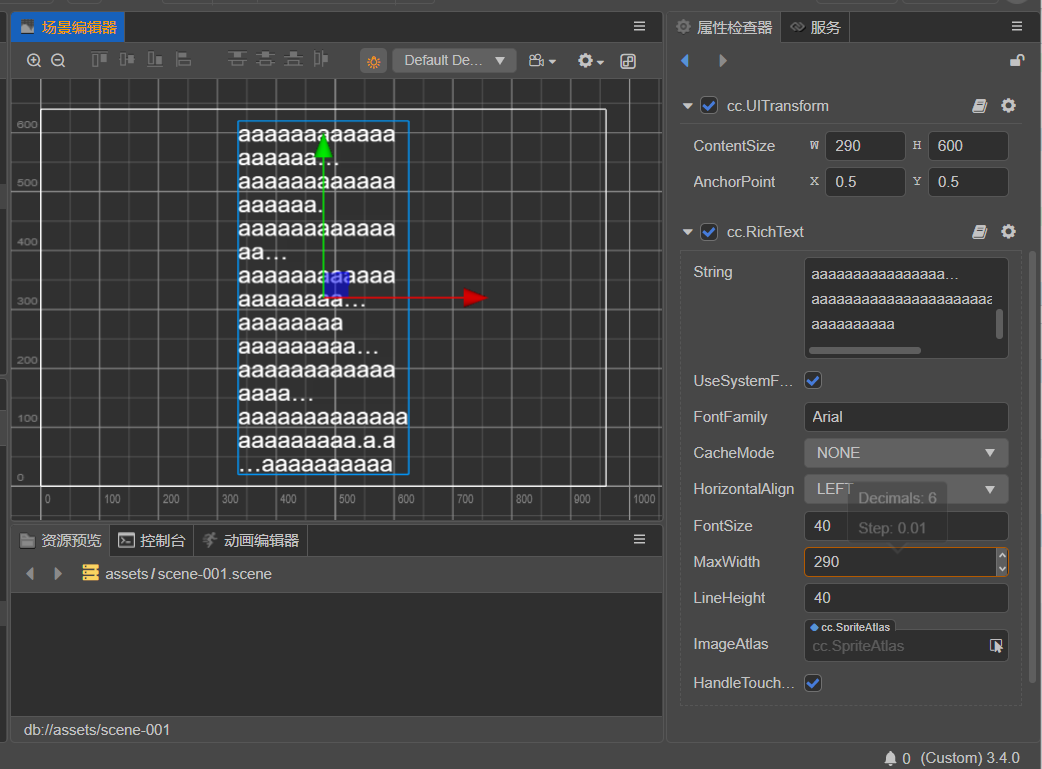Screen dimensions: 1042x769
Task: Click the zoom out magnifier icon
Action: 58,61
